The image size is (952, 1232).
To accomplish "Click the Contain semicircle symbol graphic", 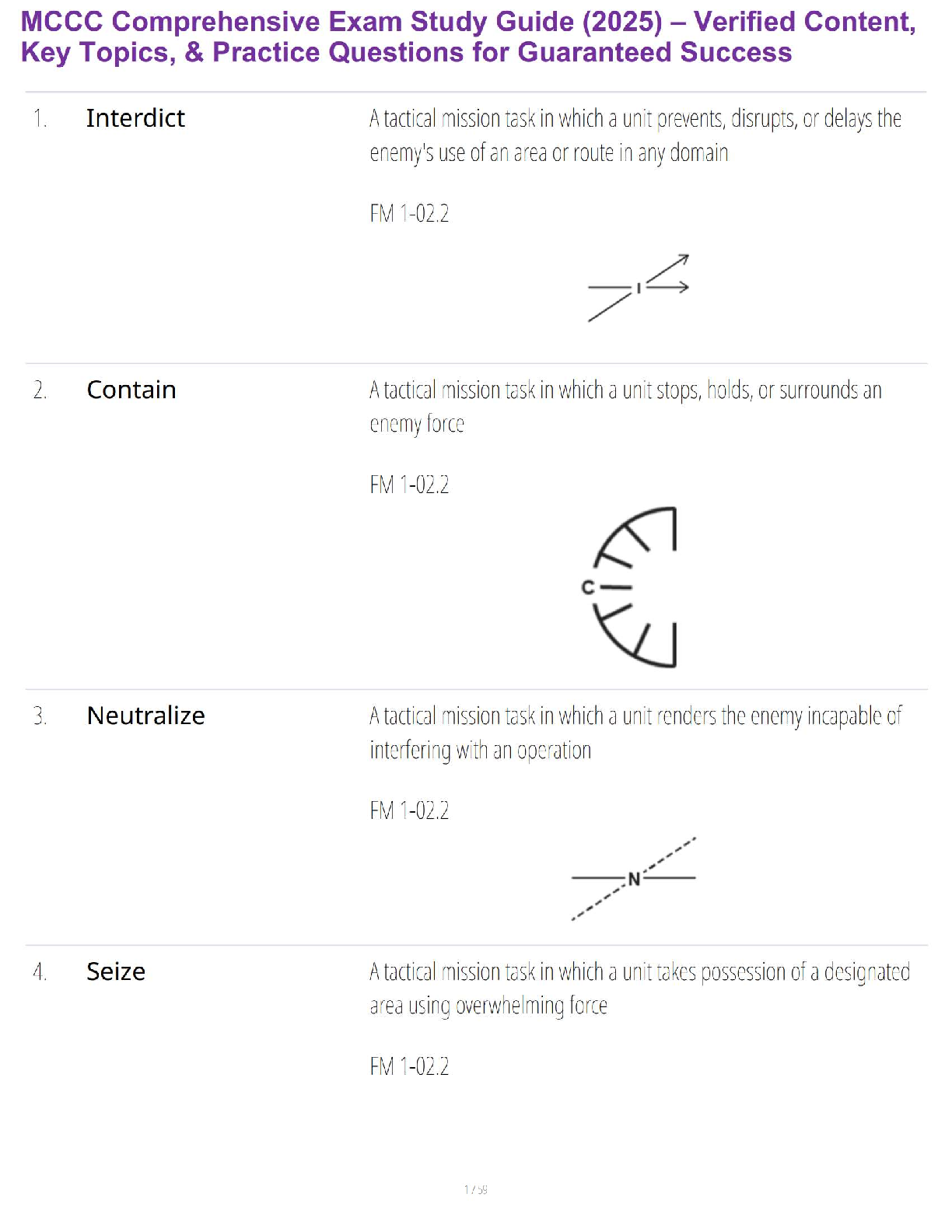I will 632,587.
